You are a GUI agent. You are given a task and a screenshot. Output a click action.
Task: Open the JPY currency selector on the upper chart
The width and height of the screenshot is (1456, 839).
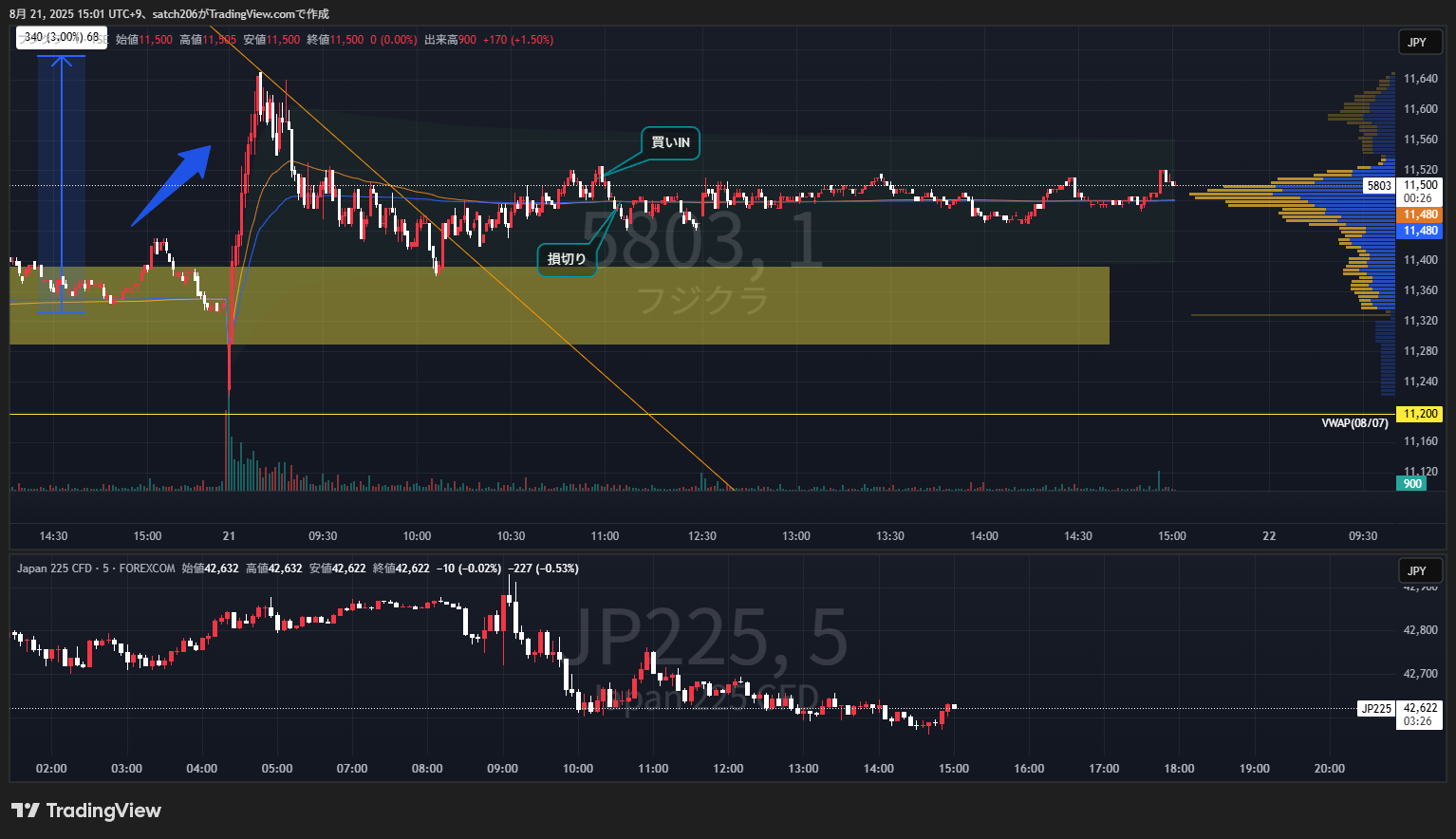tap(1420, 42)
